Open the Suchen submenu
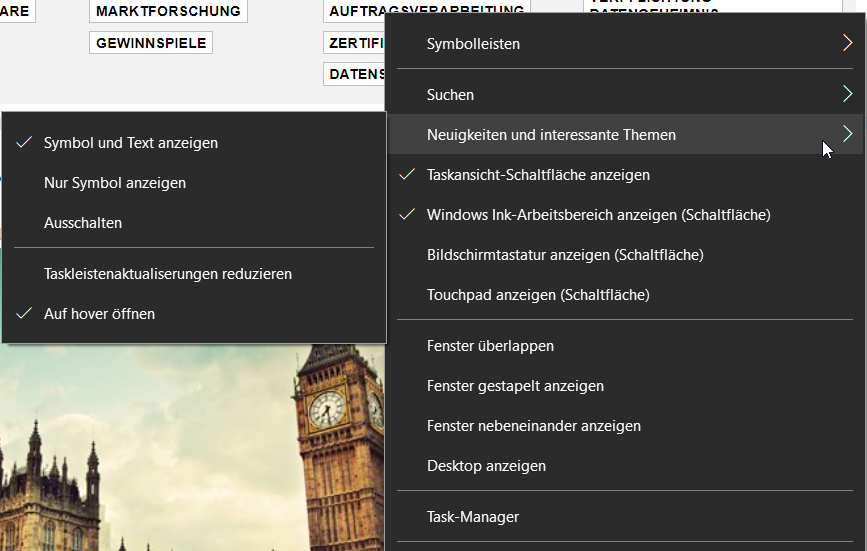The height and width of the screenshot is (551, 867). [x=450, y=95]
